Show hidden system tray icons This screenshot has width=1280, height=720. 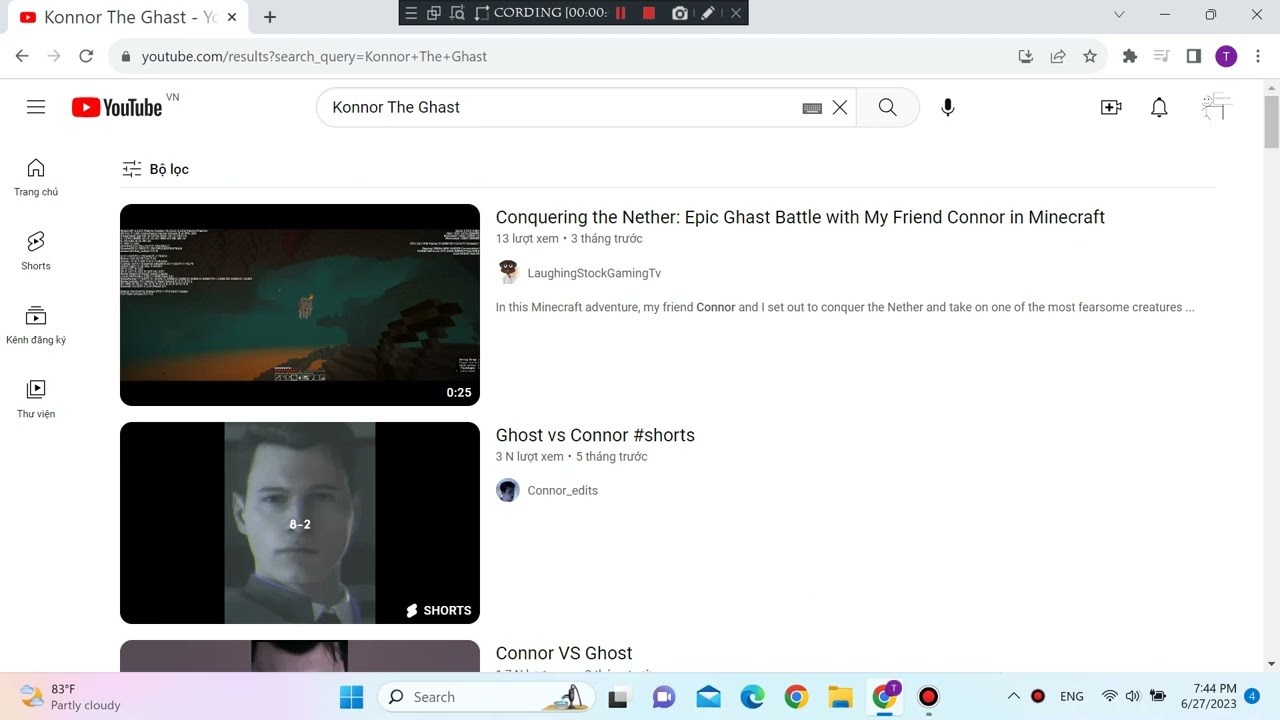coord(1013,696)
